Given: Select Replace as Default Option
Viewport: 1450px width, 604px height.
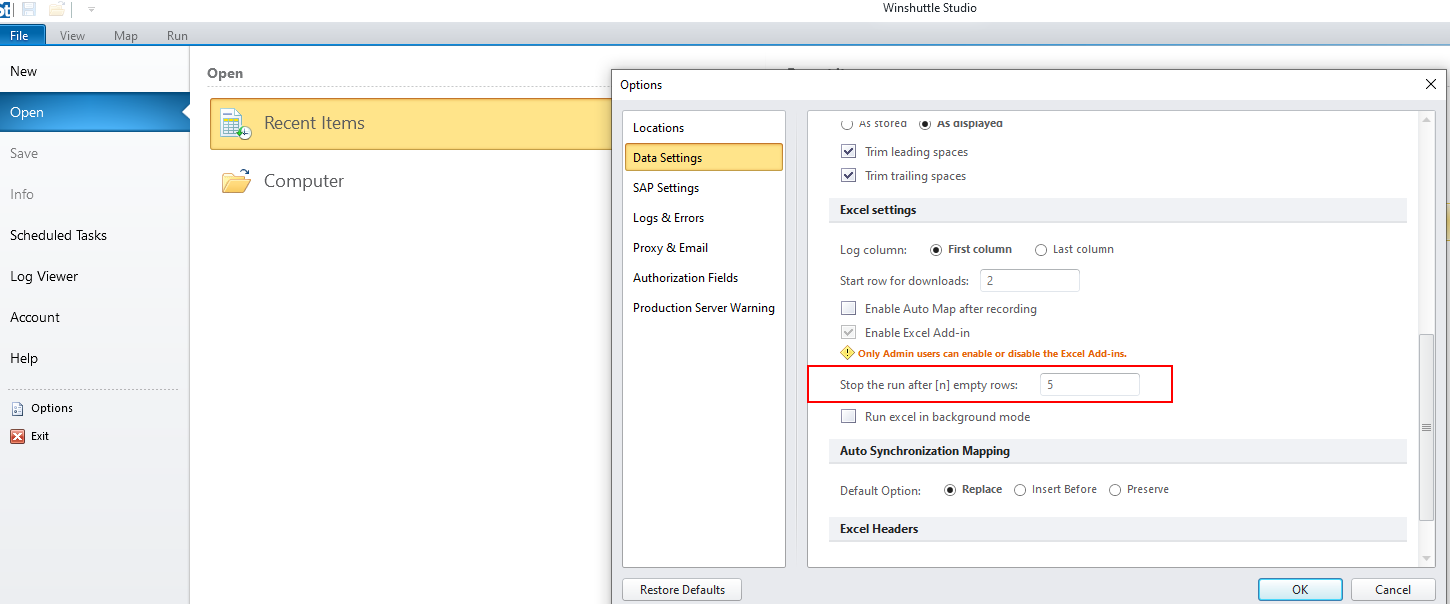Looking at the screenshot, I should click(951, 490).
